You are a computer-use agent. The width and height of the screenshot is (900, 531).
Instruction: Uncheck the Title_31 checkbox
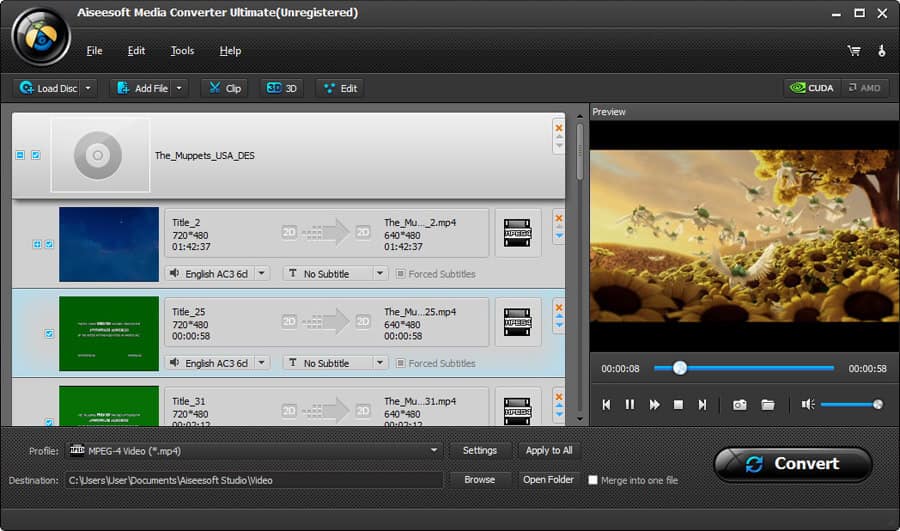(x=49, y=423)
